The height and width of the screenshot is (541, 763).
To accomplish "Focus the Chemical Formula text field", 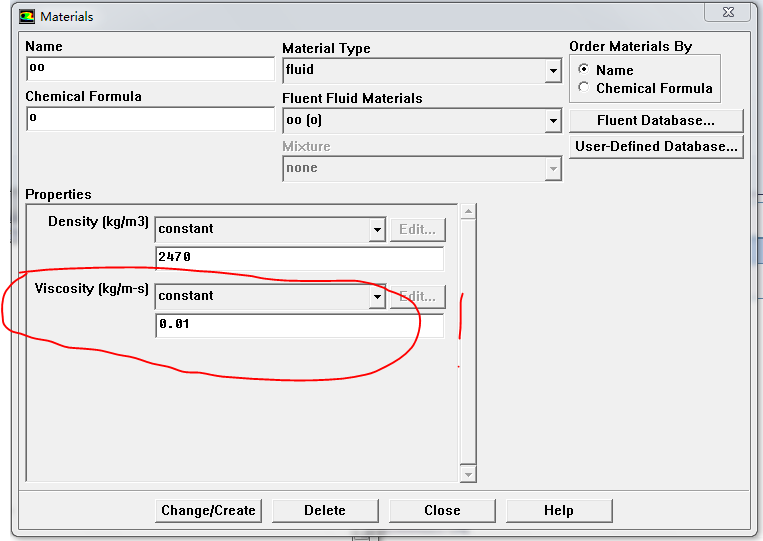I will point(150,118).
